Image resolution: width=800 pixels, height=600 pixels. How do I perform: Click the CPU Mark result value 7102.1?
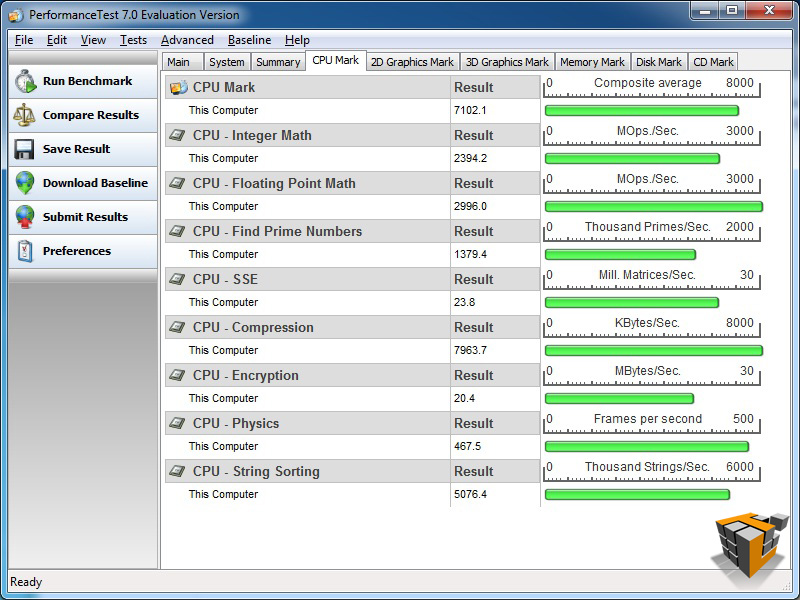coord(470,110)
